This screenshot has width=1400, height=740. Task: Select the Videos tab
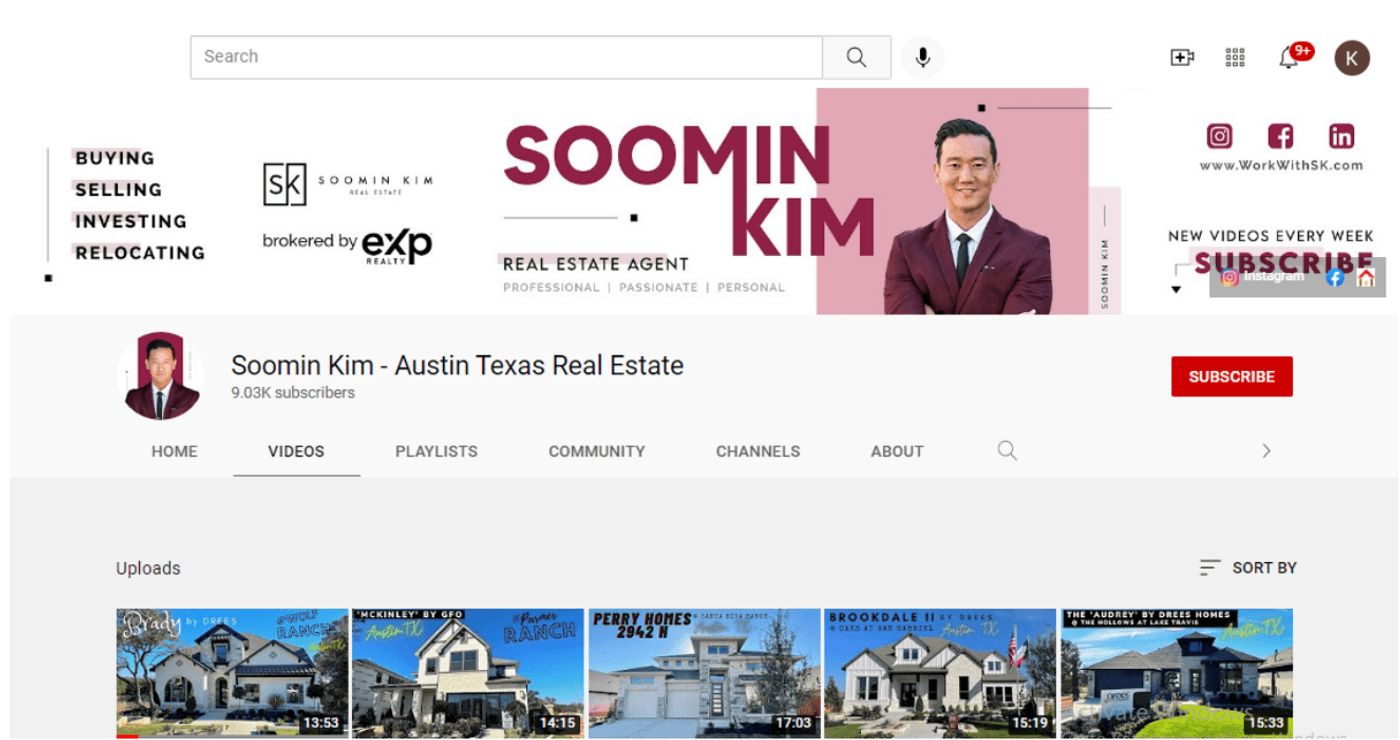296,451
